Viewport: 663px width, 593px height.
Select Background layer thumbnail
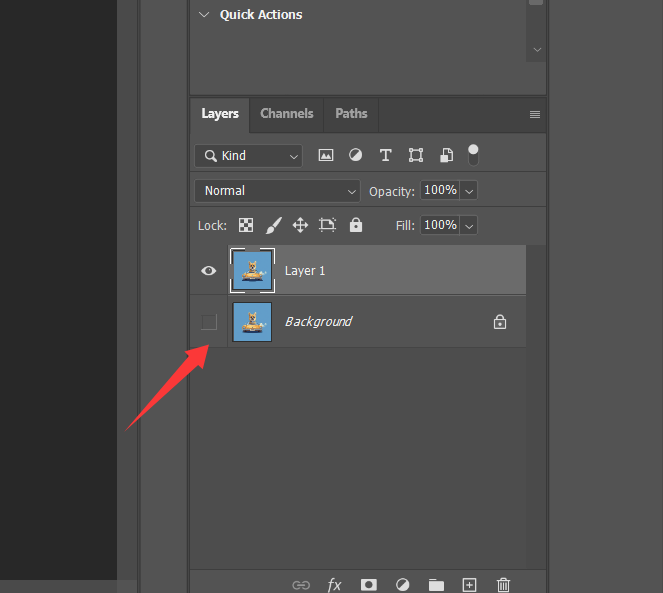(x=252, y=322)
